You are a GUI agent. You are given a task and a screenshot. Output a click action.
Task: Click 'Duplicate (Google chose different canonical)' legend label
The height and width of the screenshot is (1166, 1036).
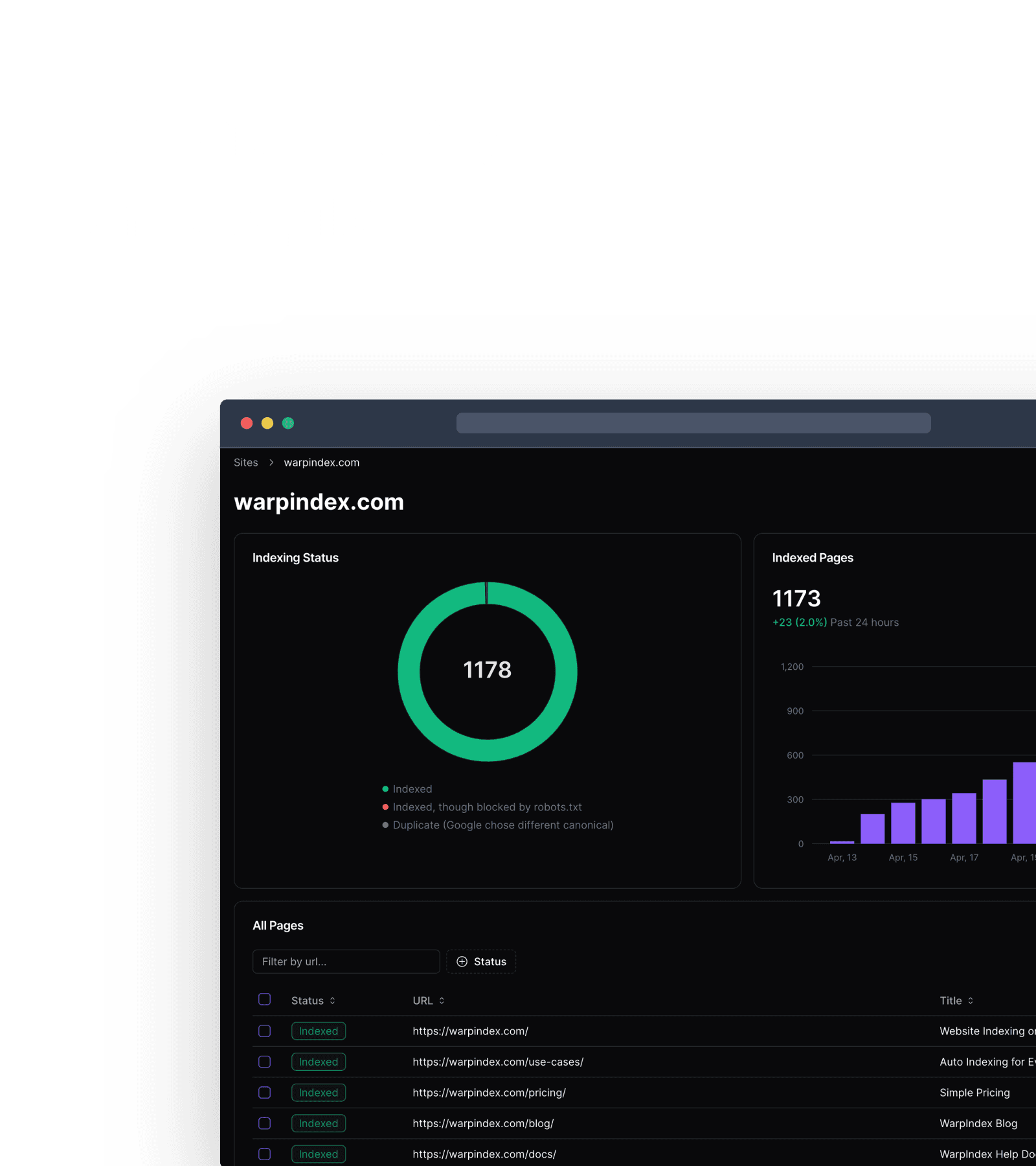pos(503,825)
